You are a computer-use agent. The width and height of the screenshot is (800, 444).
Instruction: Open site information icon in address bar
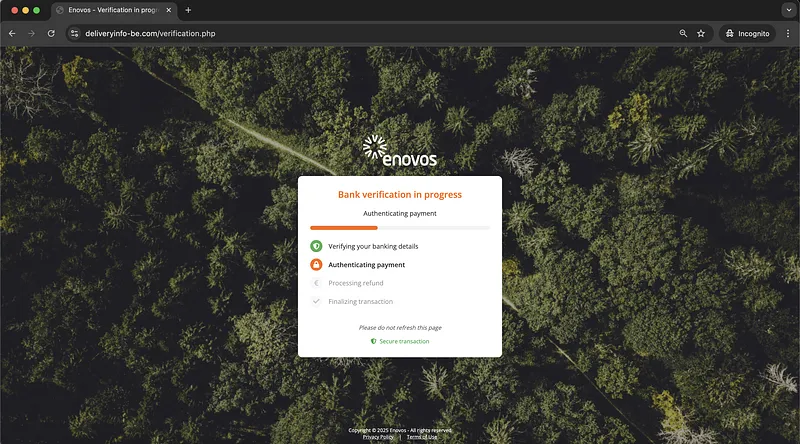pos(74,33)
